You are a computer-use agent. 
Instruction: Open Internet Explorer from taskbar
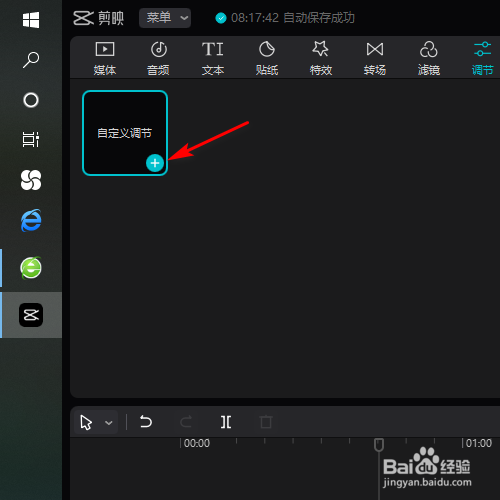[x=31, y=220]
